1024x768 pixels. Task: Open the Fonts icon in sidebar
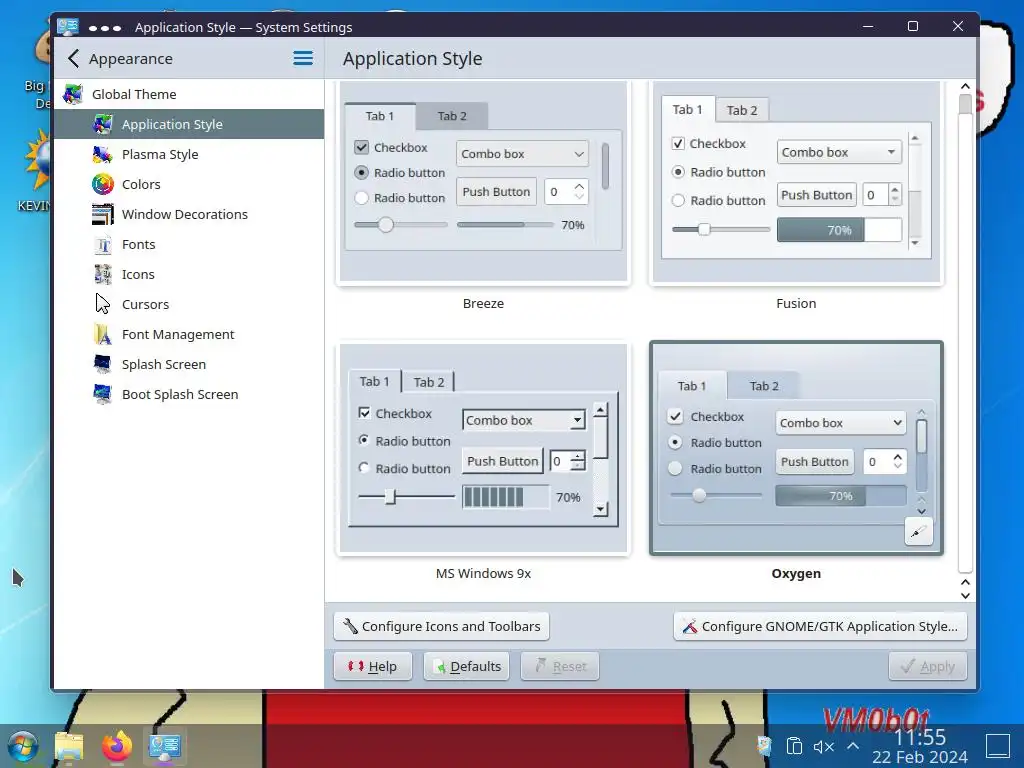pyautogui.click(x=103, y=244)
